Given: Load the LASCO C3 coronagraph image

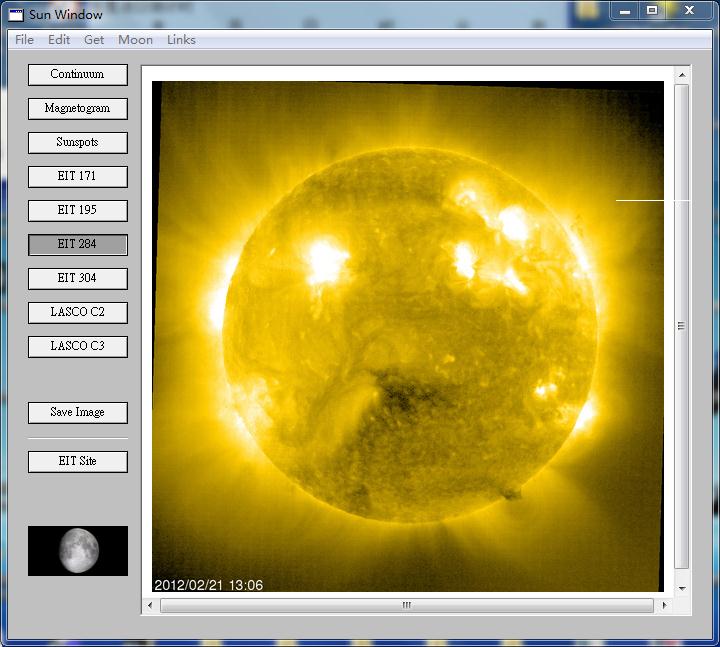Looking at the screenshot, I should [x=78, y=347].
